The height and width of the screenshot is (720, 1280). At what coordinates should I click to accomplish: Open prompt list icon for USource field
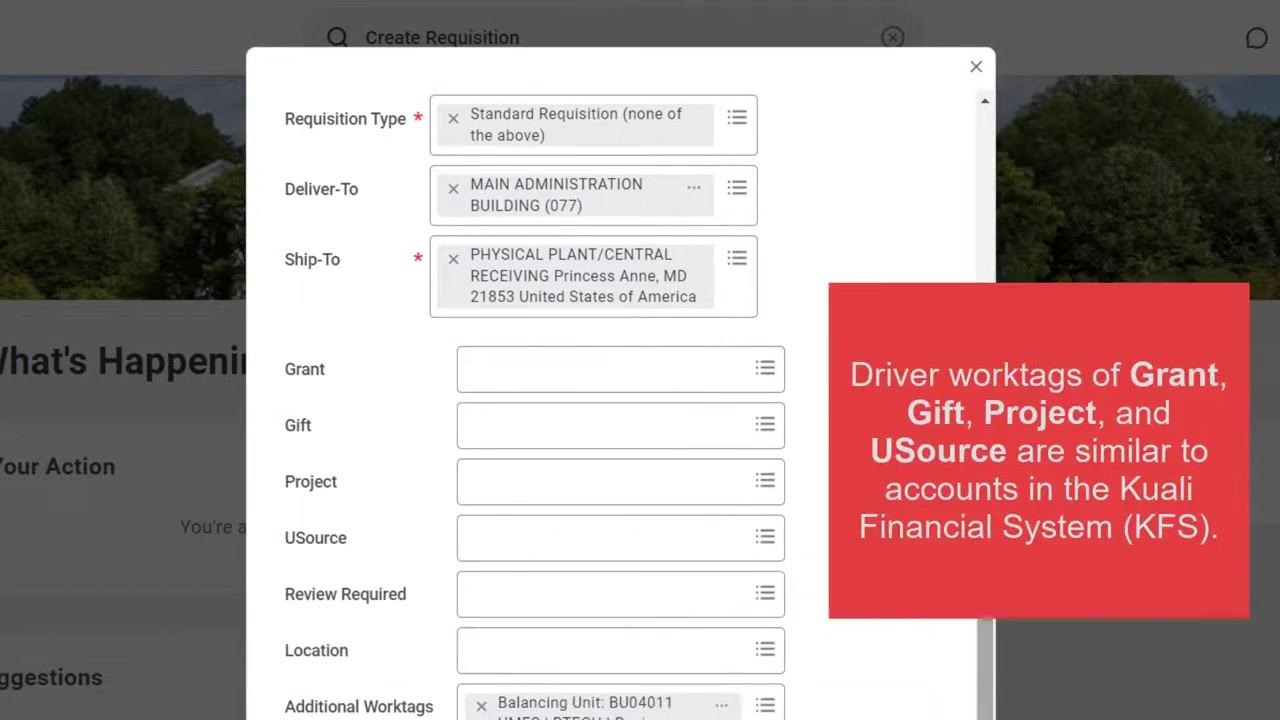coord(765,537)
